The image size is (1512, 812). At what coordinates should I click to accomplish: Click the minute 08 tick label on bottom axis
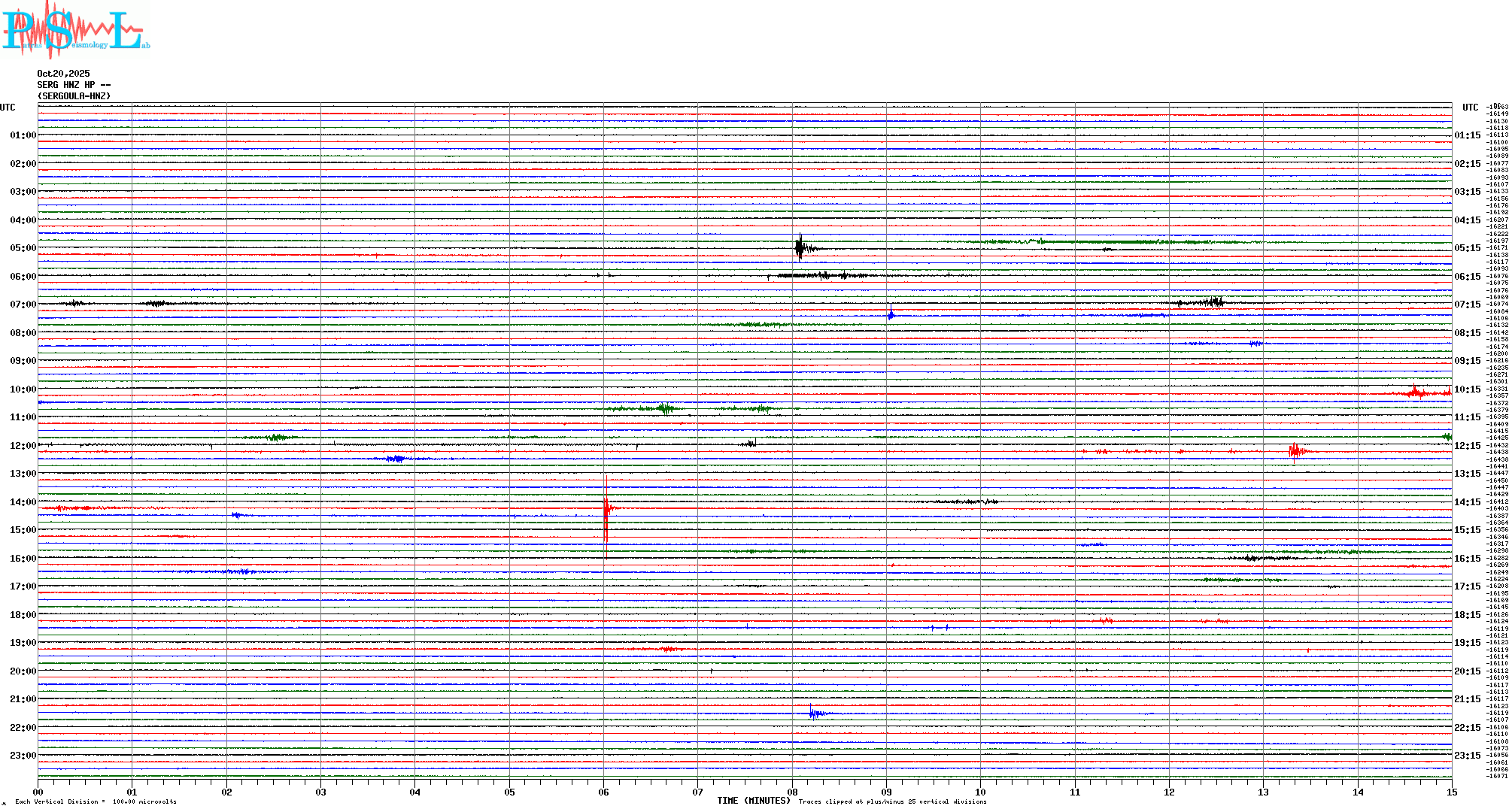pos(792,792)
